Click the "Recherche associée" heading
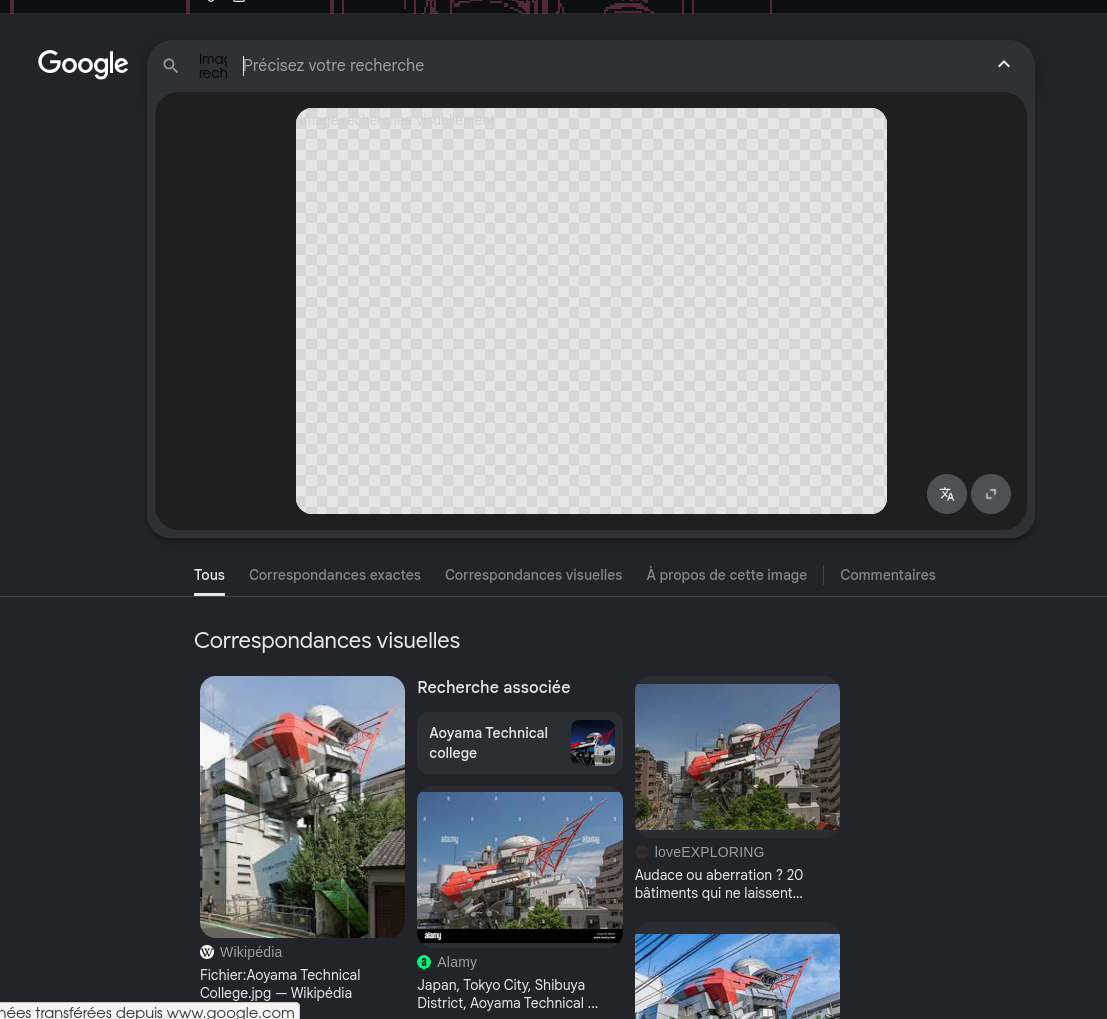The width and height of the screenshot is (1107, 1019). pyautogui.click(x=493, y=687)
